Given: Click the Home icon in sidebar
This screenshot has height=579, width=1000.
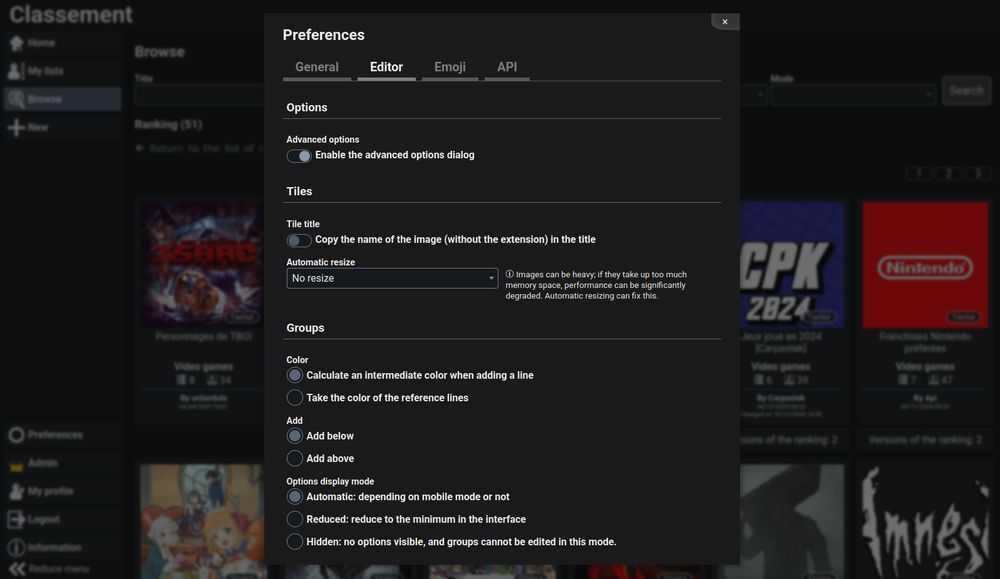Looking at the screenshot, I should (17, 43).
